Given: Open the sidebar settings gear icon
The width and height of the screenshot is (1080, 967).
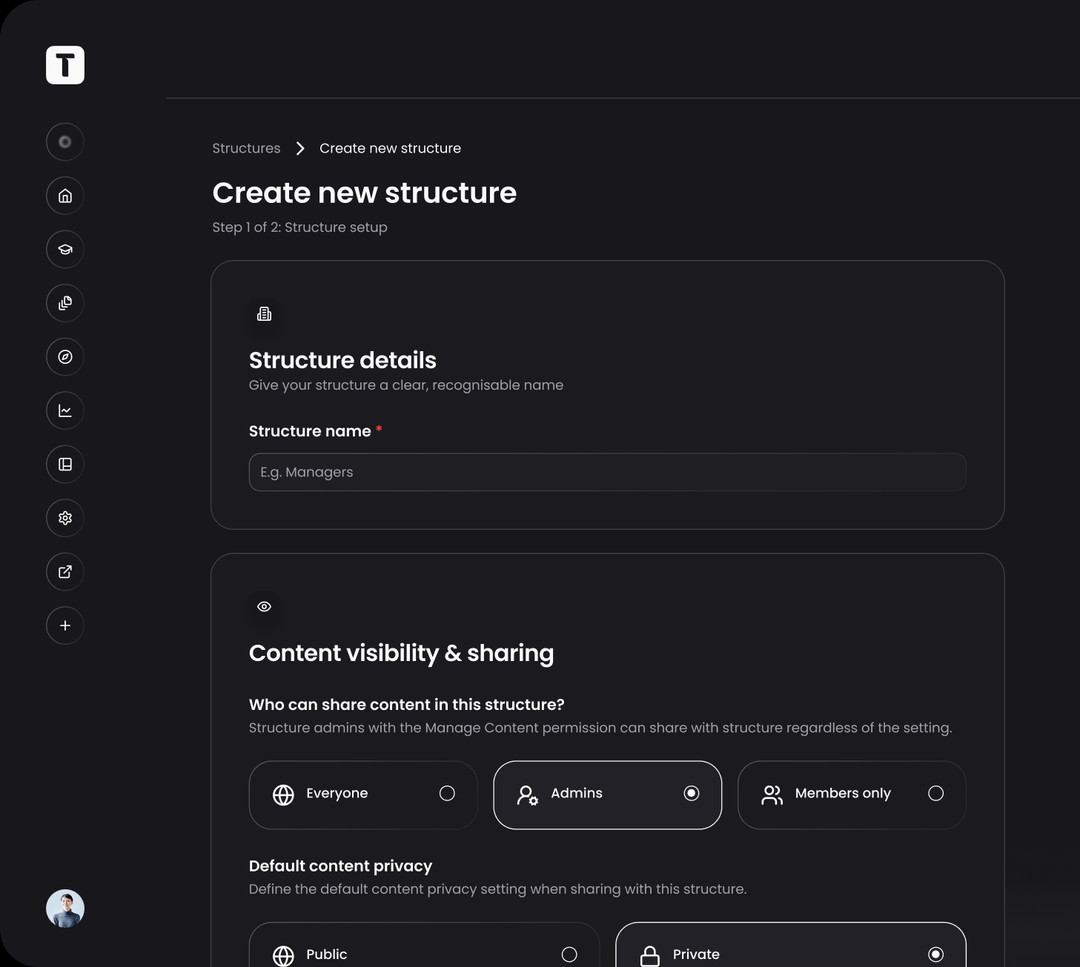Looking at the screenshot, I should click(65, 518).
